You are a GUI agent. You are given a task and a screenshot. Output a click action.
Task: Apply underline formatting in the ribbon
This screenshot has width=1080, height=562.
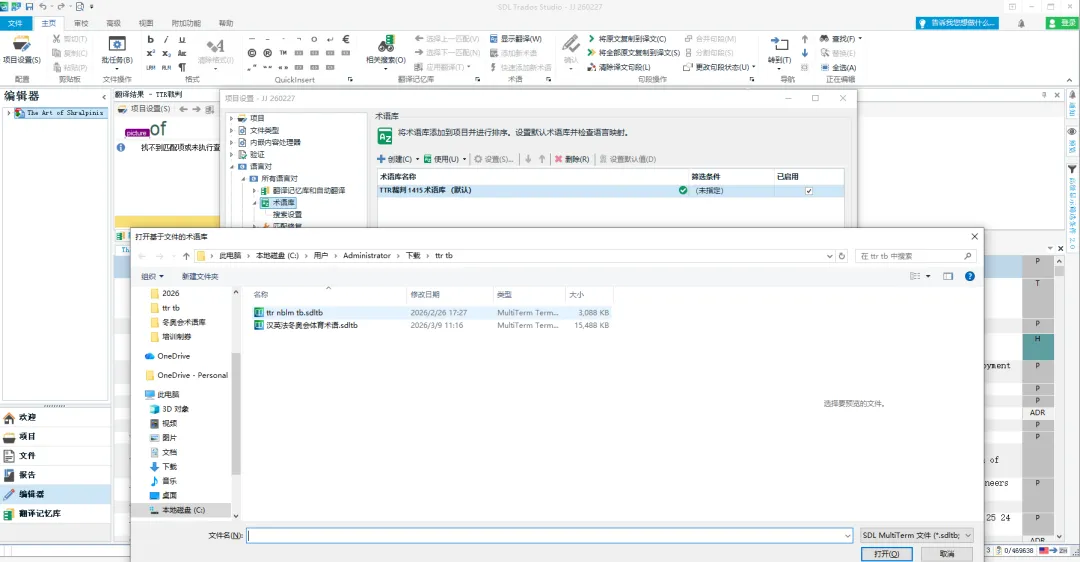182,39
